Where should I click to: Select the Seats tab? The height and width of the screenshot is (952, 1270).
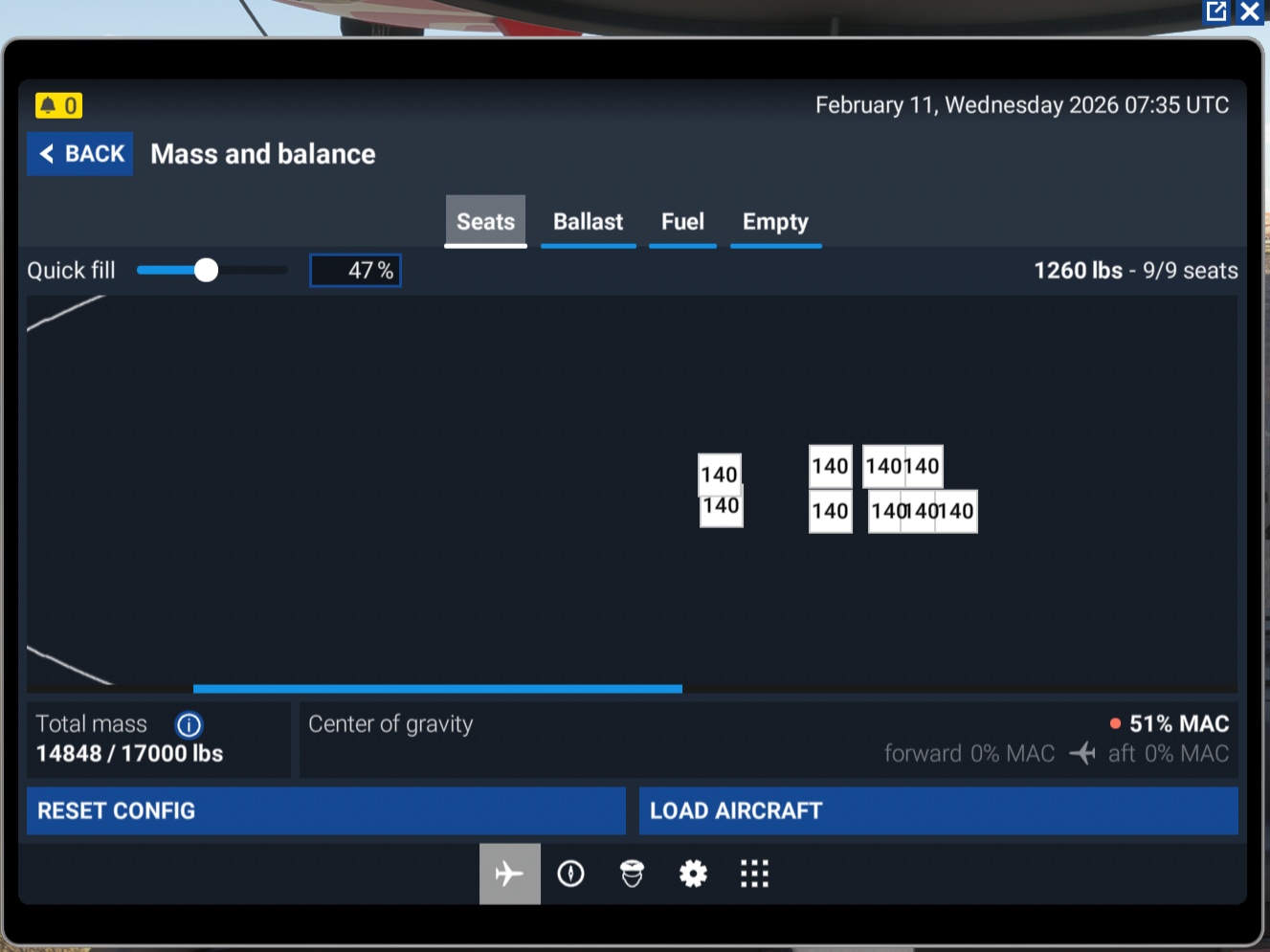point(485,222)
